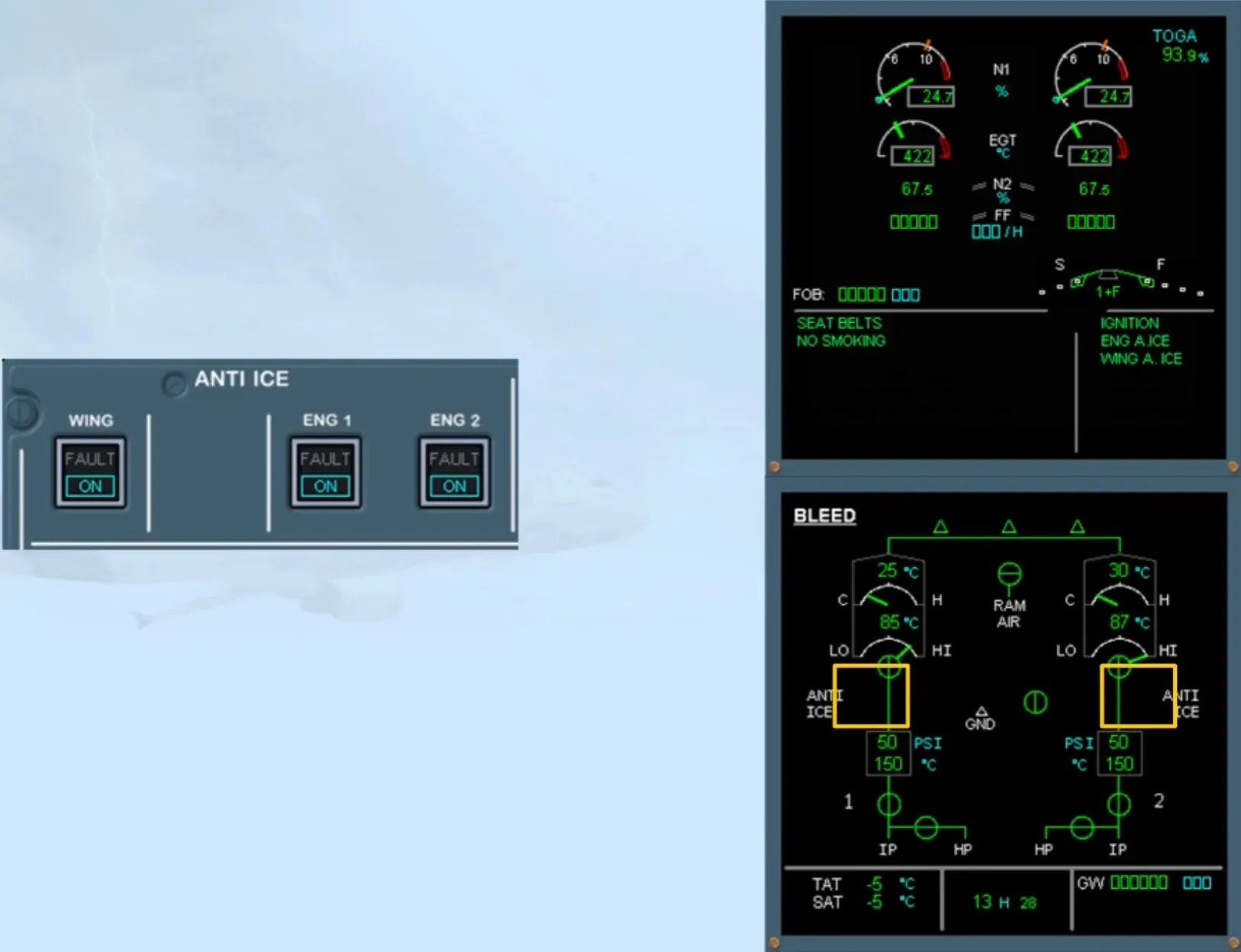
Task: Click the left pack flow control valve
Action: 889,666
